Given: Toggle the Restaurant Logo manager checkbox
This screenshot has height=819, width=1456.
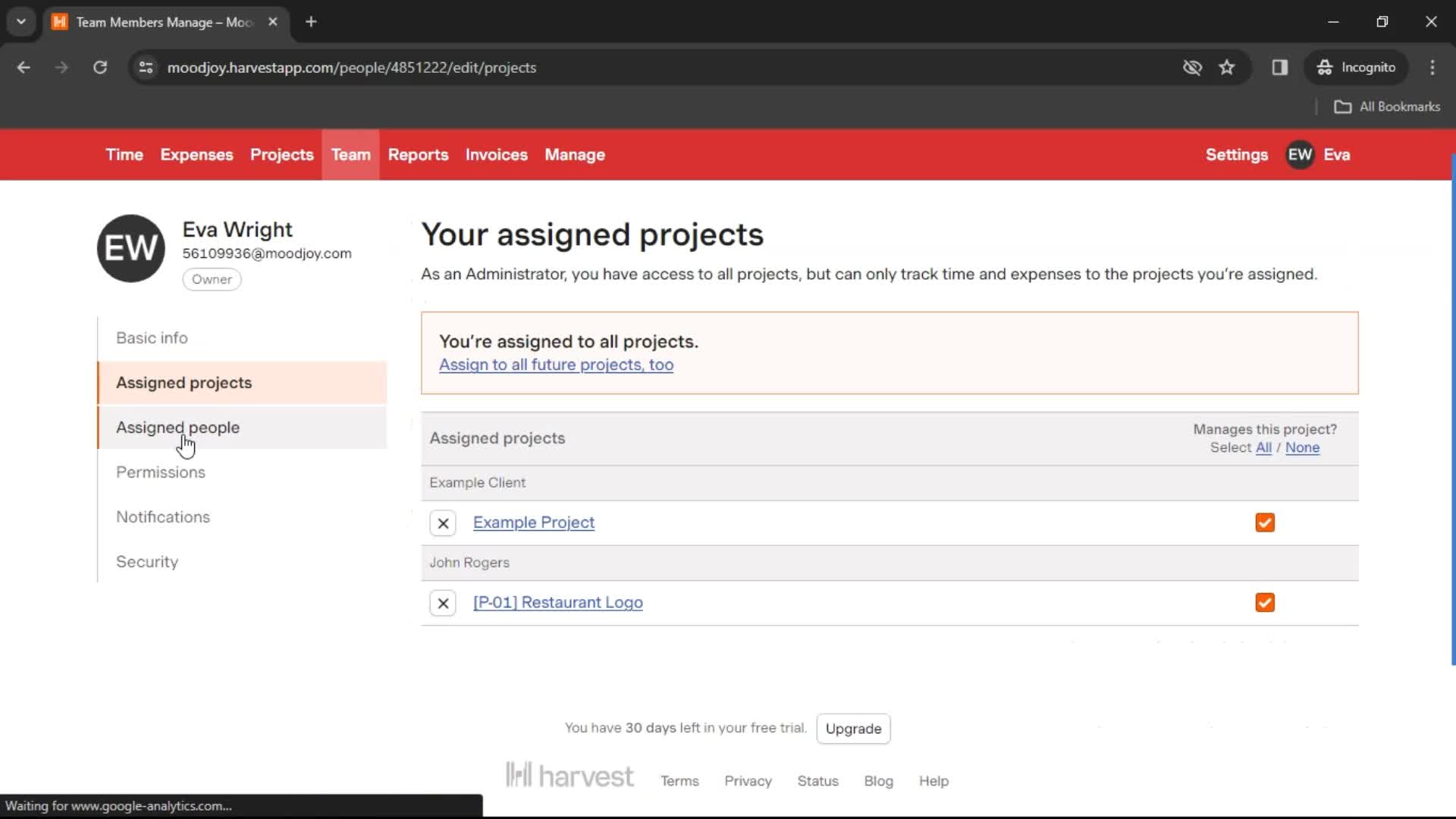Looking at the screenshot, I should coord(1265,602).
